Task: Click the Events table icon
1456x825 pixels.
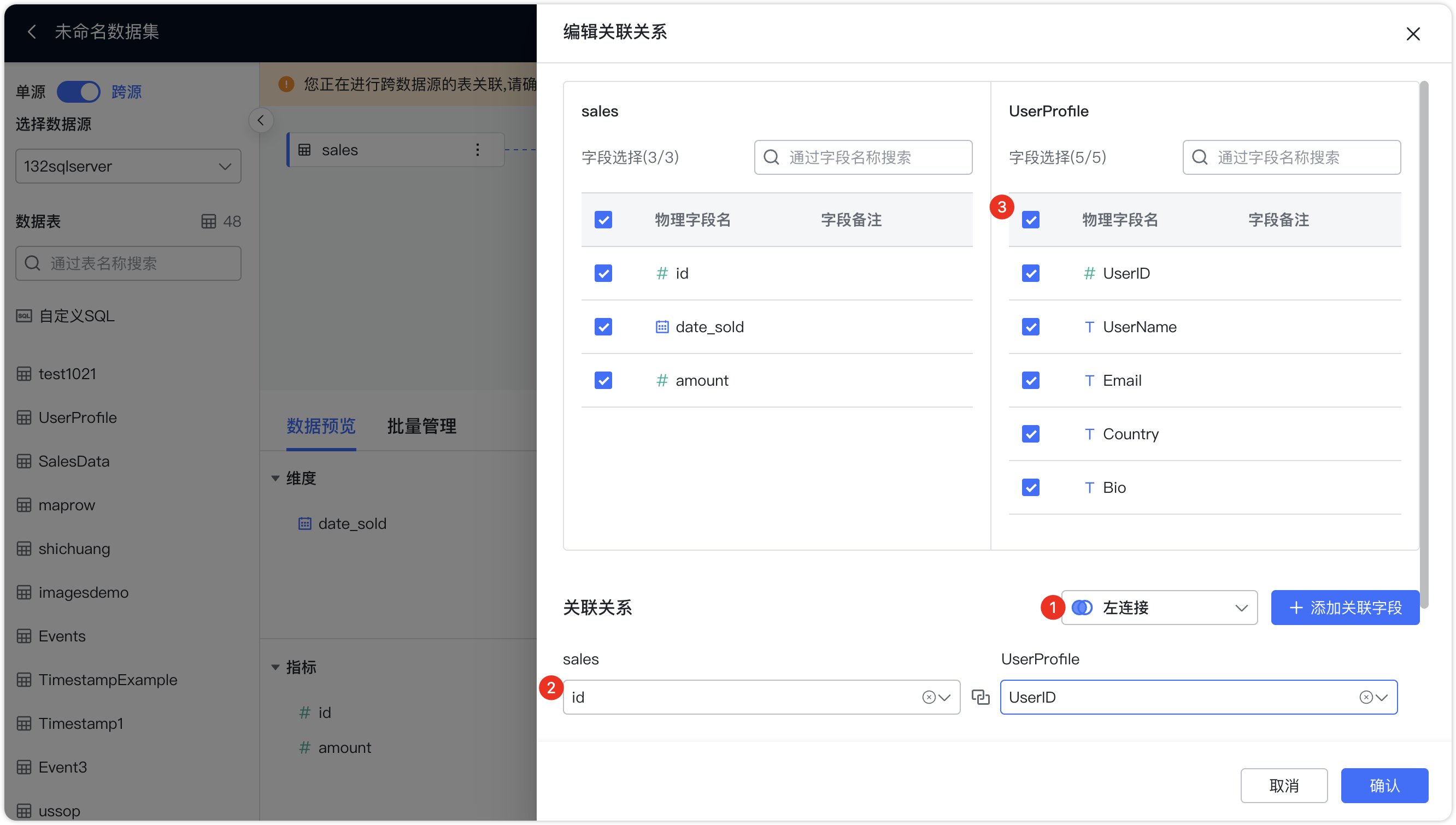Action: 24,636
